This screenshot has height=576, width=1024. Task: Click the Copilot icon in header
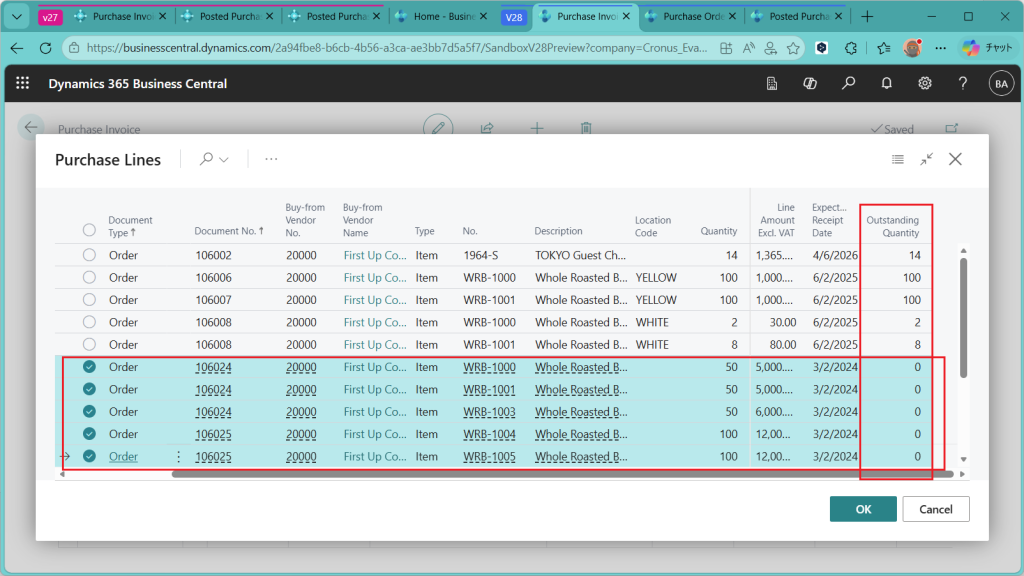pyautogui.click(x=810, y=84)
